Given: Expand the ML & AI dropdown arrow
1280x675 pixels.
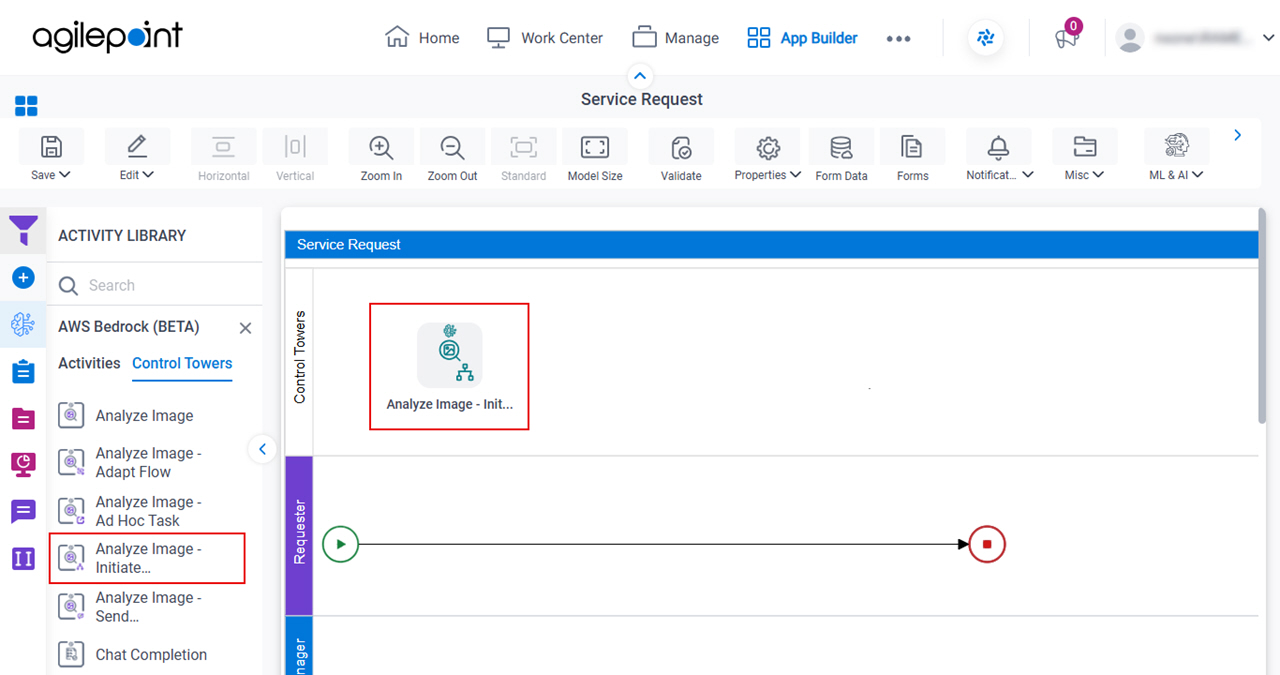Looking at the screenshot, I should tap(1197, 175).
